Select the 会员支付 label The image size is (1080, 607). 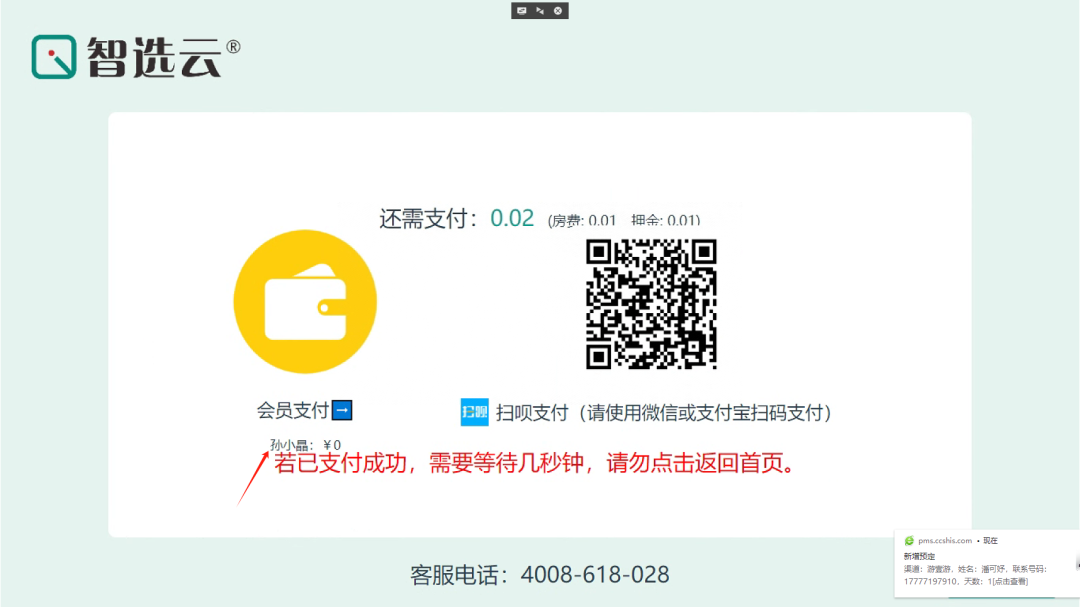click(x=293, y=411)
